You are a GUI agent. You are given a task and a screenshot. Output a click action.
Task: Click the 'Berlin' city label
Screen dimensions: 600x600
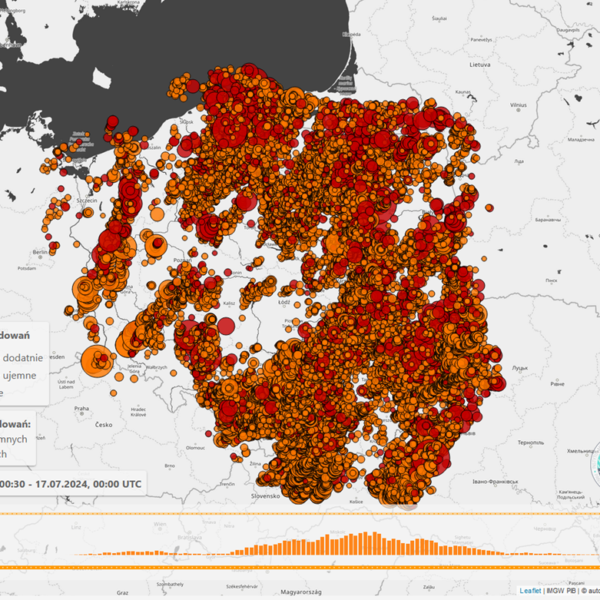pos(40,252)
